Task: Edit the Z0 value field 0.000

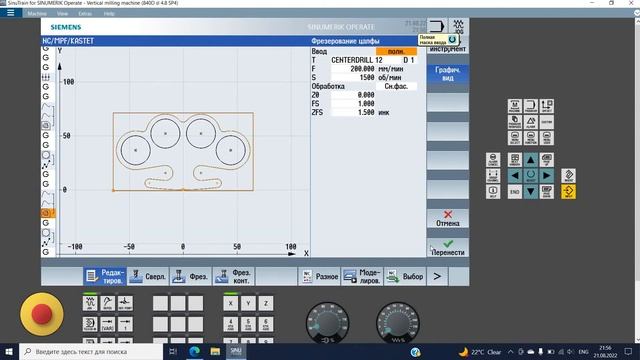Action: tap(353, 95)
